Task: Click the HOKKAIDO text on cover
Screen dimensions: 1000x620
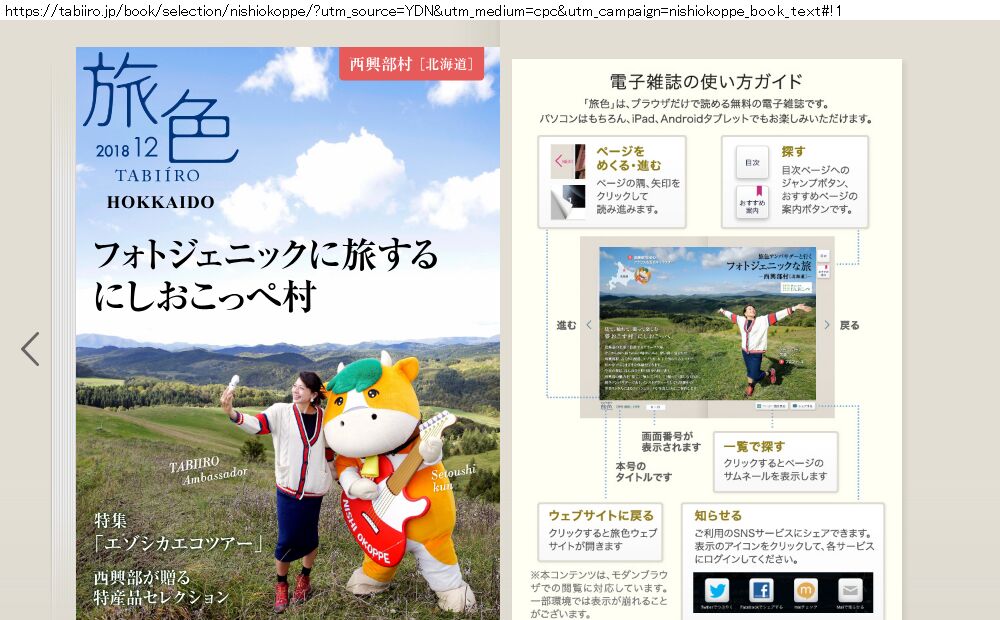Action: point(161,202)
